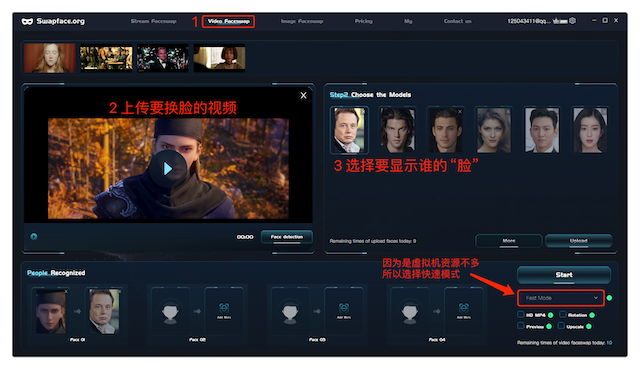
Task: Add a target face to Face 04
Action: point(463,311)
